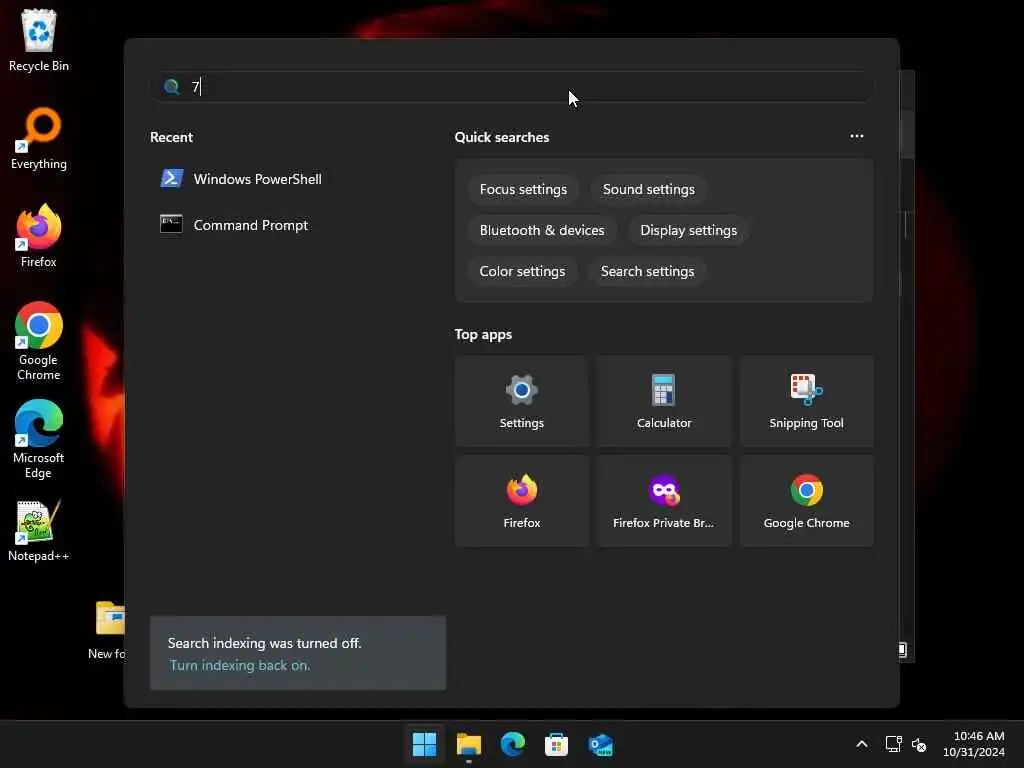Open Everything search desktop shortcut
Screen dimensions: 1024x768
tap(39, 139)
